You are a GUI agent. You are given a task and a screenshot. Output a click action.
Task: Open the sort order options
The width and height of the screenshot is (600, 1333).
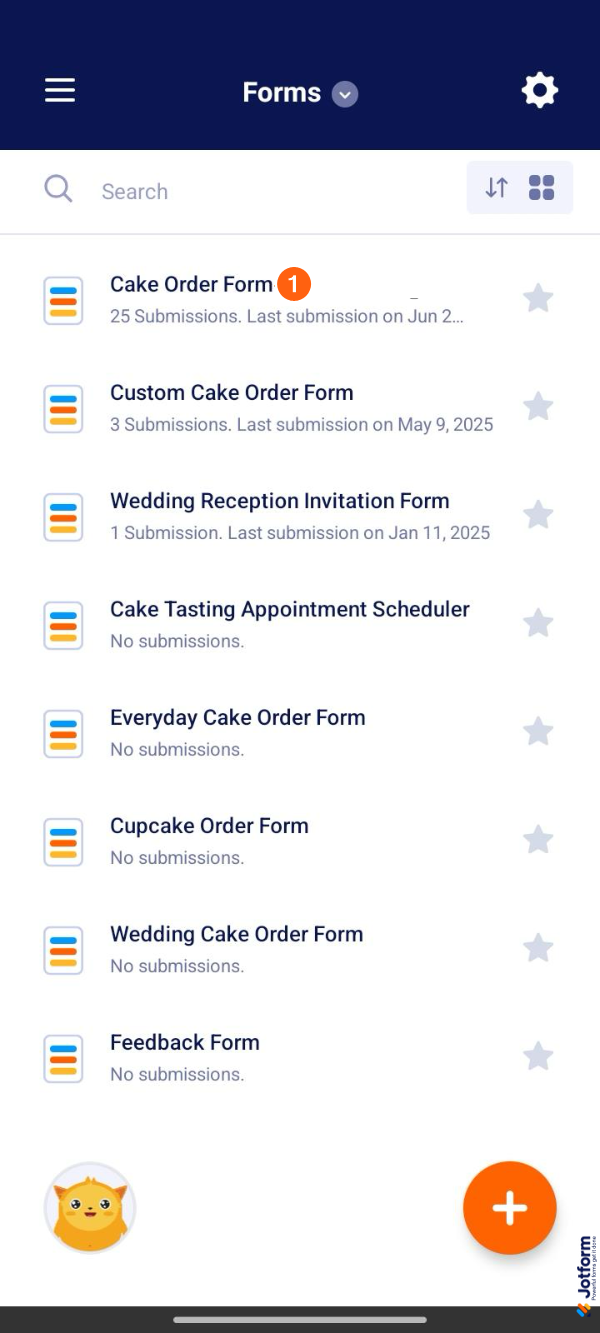click(497, 187)
